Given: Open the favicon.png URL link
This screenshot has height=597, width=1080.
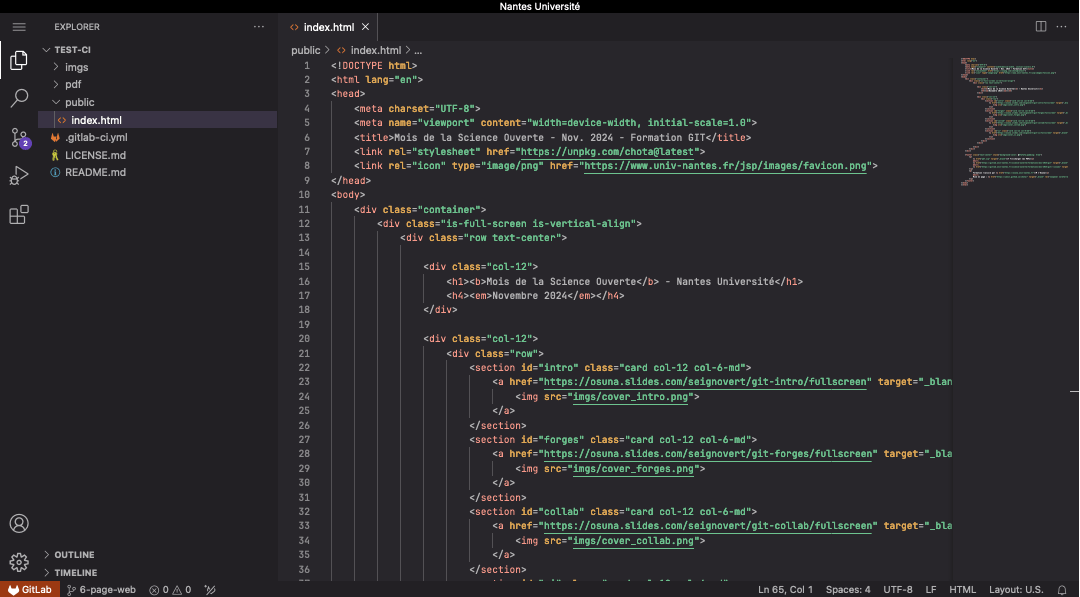Looking at the screenshot, I should click(x=725, y=166).
